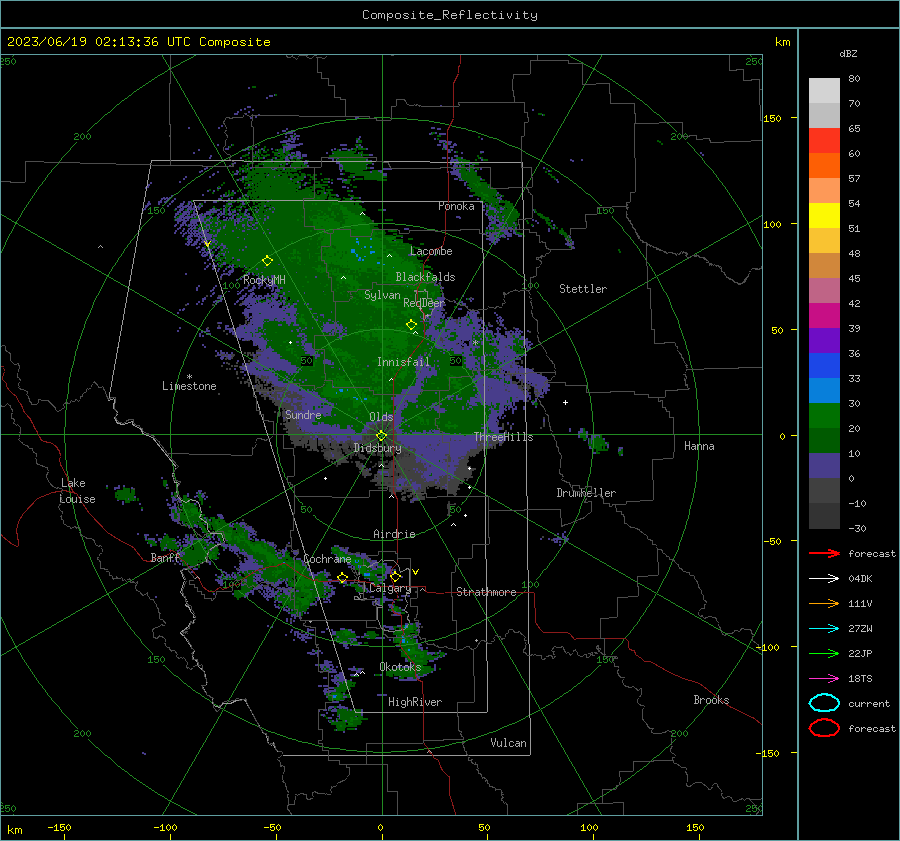Click the orange 57–60 dBZ color swatch

(824, 166)
